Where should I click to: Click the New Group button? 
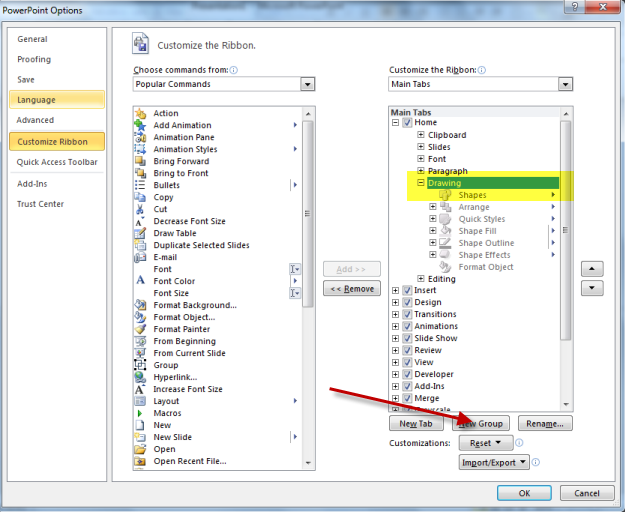[481, 423]
